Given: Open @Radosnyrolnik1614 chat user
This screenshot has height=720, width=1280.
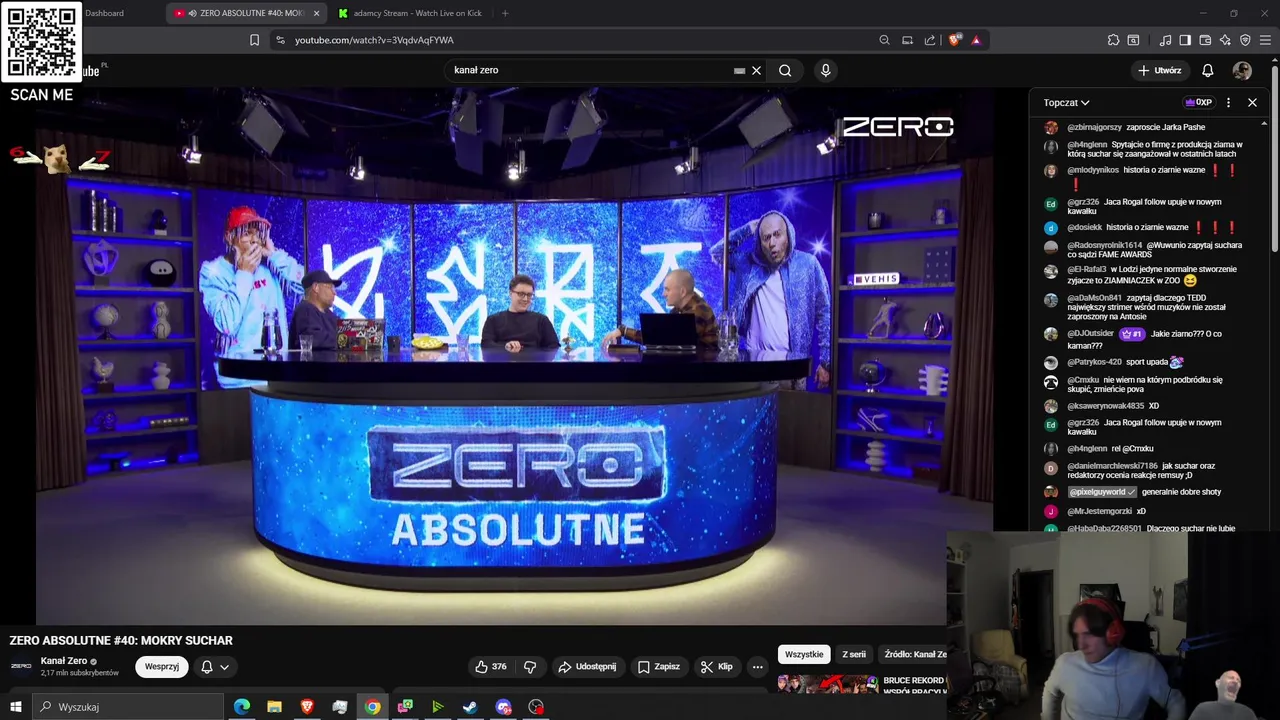Looking at the screenshot, I should click(x=1104, y=245).
